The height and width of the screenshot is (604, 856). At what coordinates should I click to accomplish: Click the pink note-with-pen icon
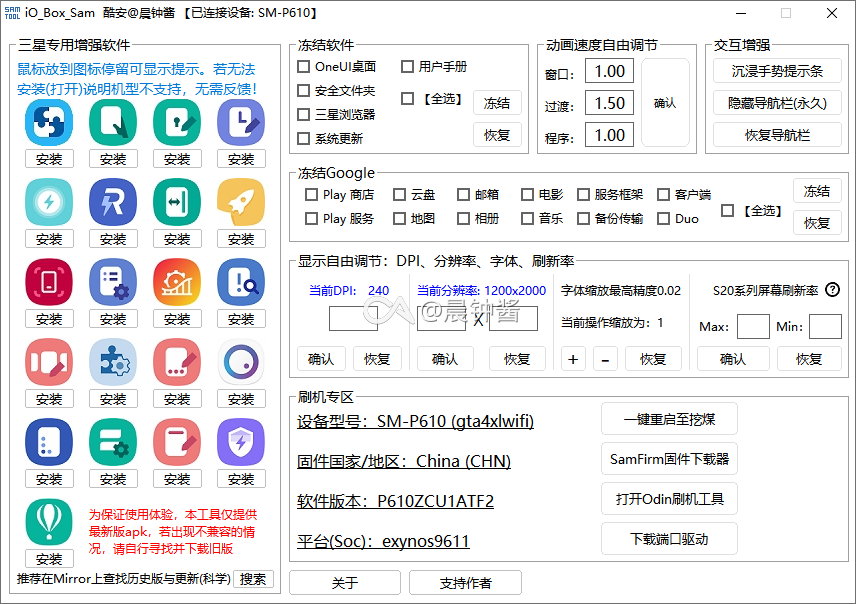(x=177, y=442)
